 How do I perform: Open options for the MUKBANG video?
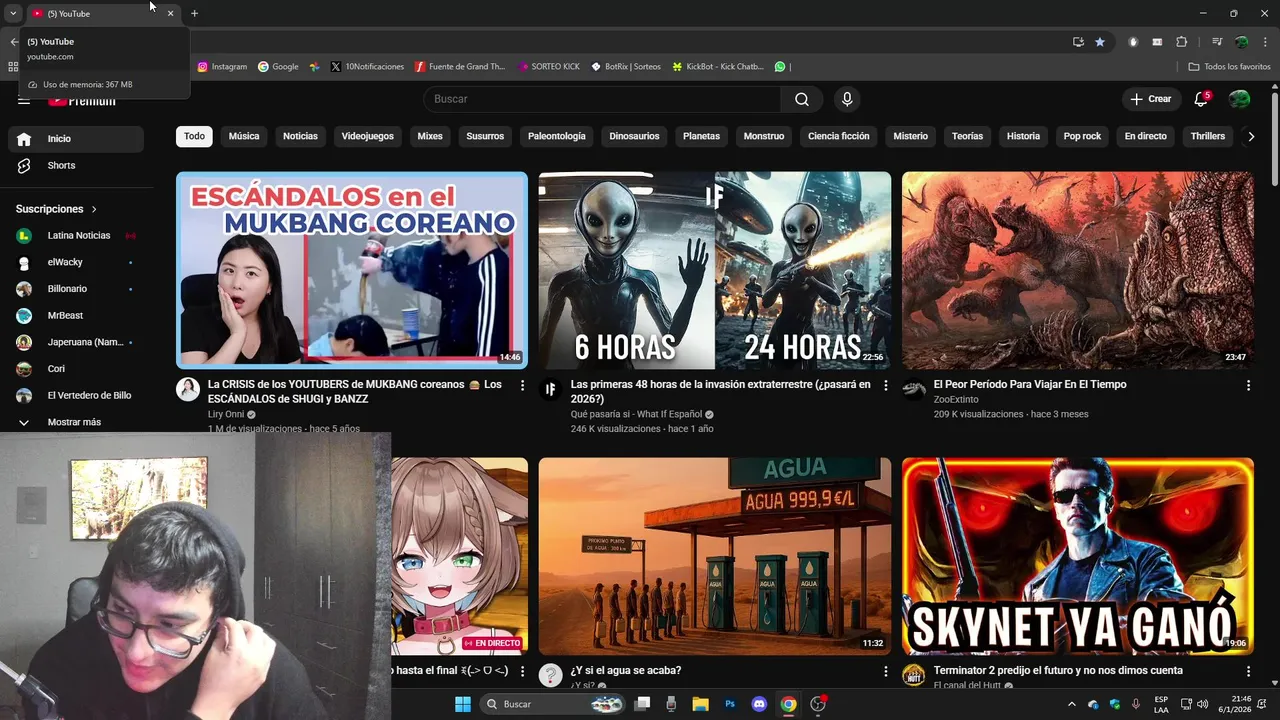(x=522, y=385)
